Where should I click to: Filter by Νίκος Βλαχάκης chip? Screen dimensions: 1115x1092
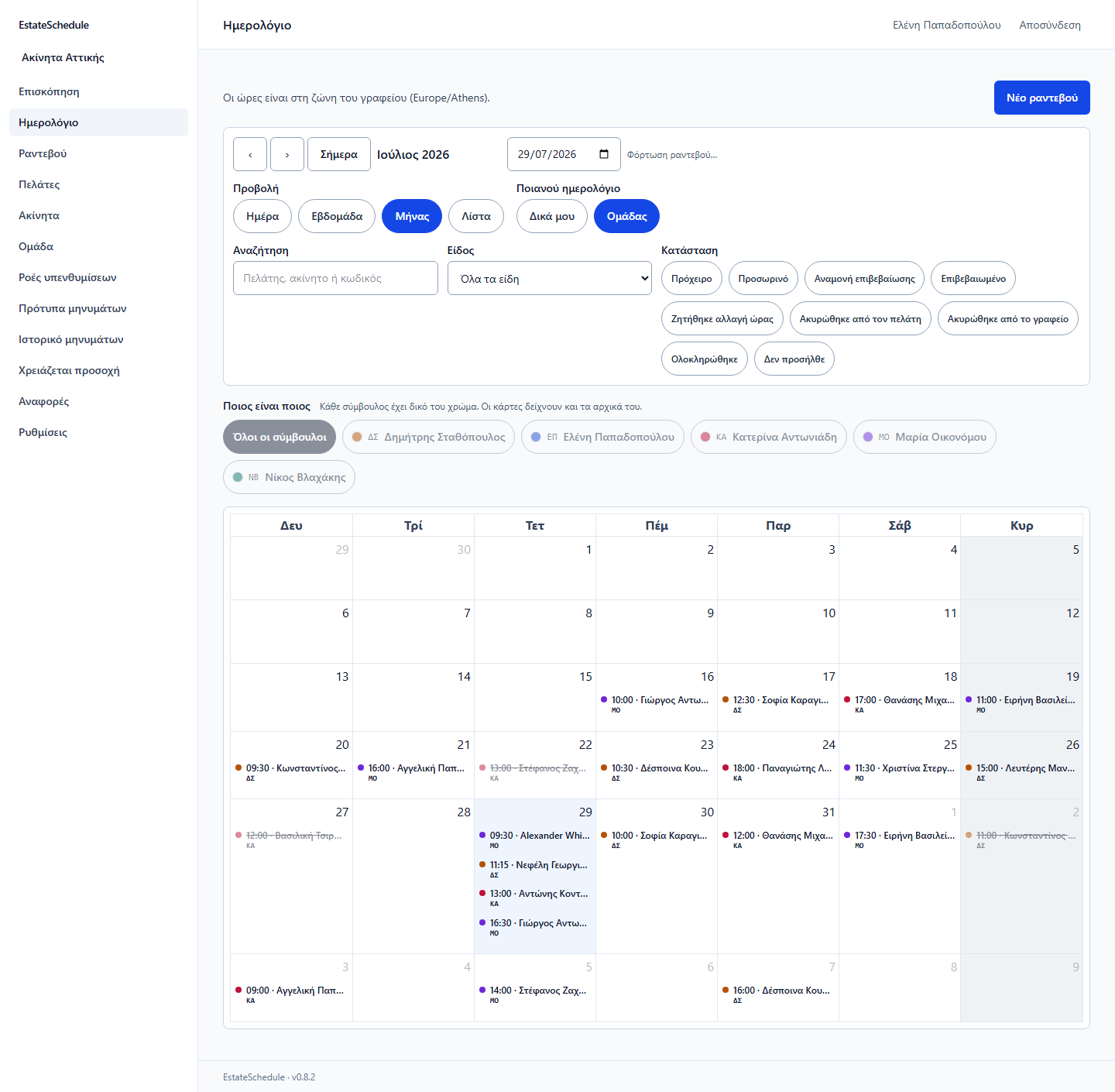point(289,477)
